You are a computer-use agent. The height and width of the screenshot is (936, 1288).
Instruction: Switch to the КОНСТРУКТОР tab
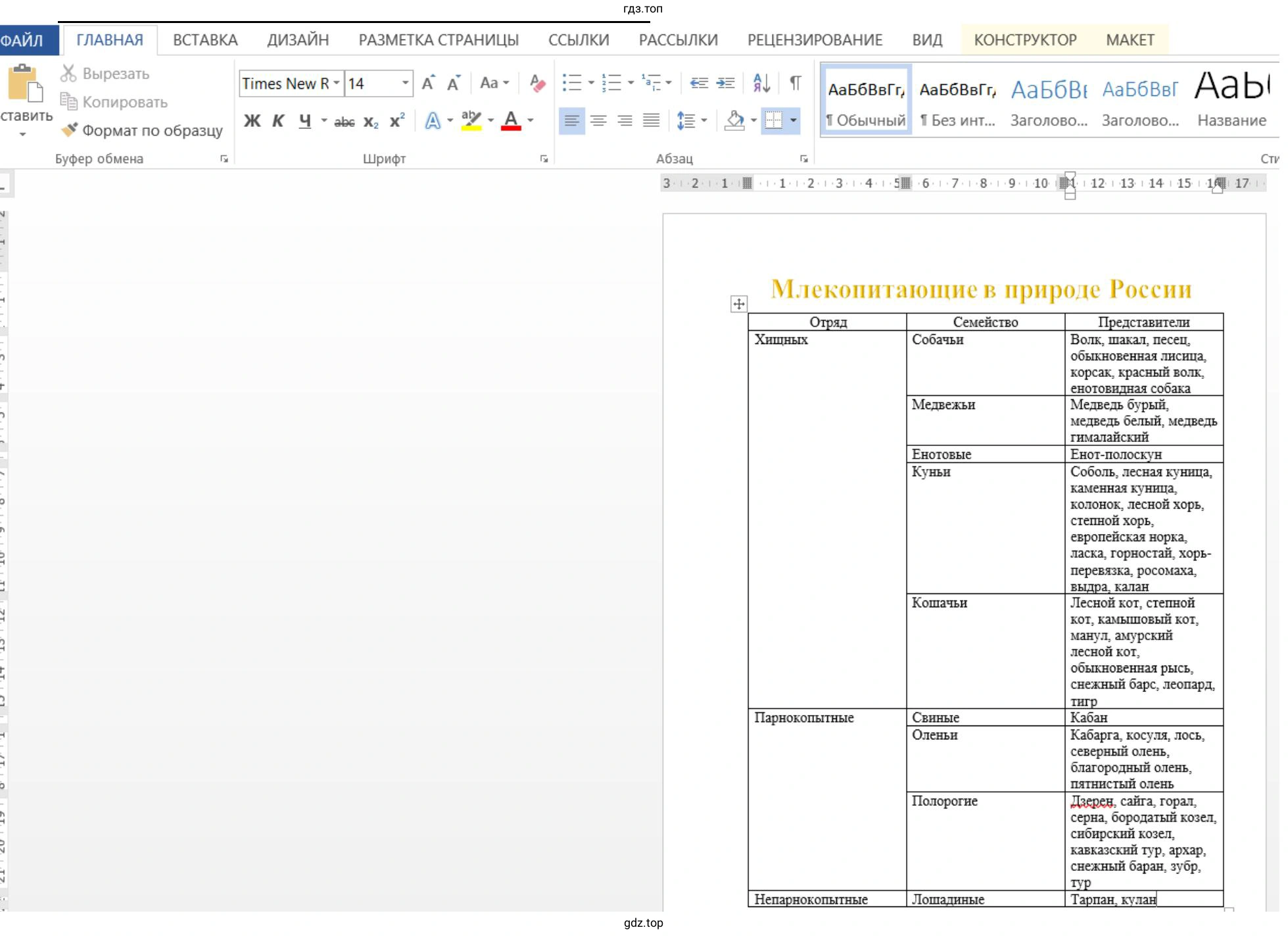1025,40
